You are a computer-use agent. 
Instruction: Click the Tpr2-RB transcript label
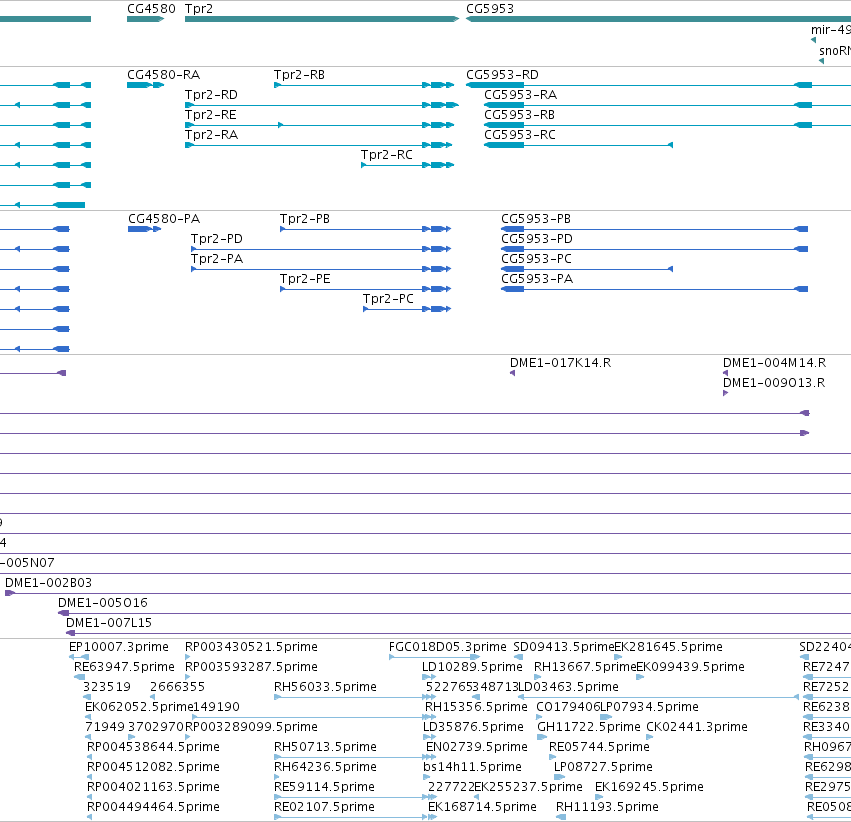point(299,75)
